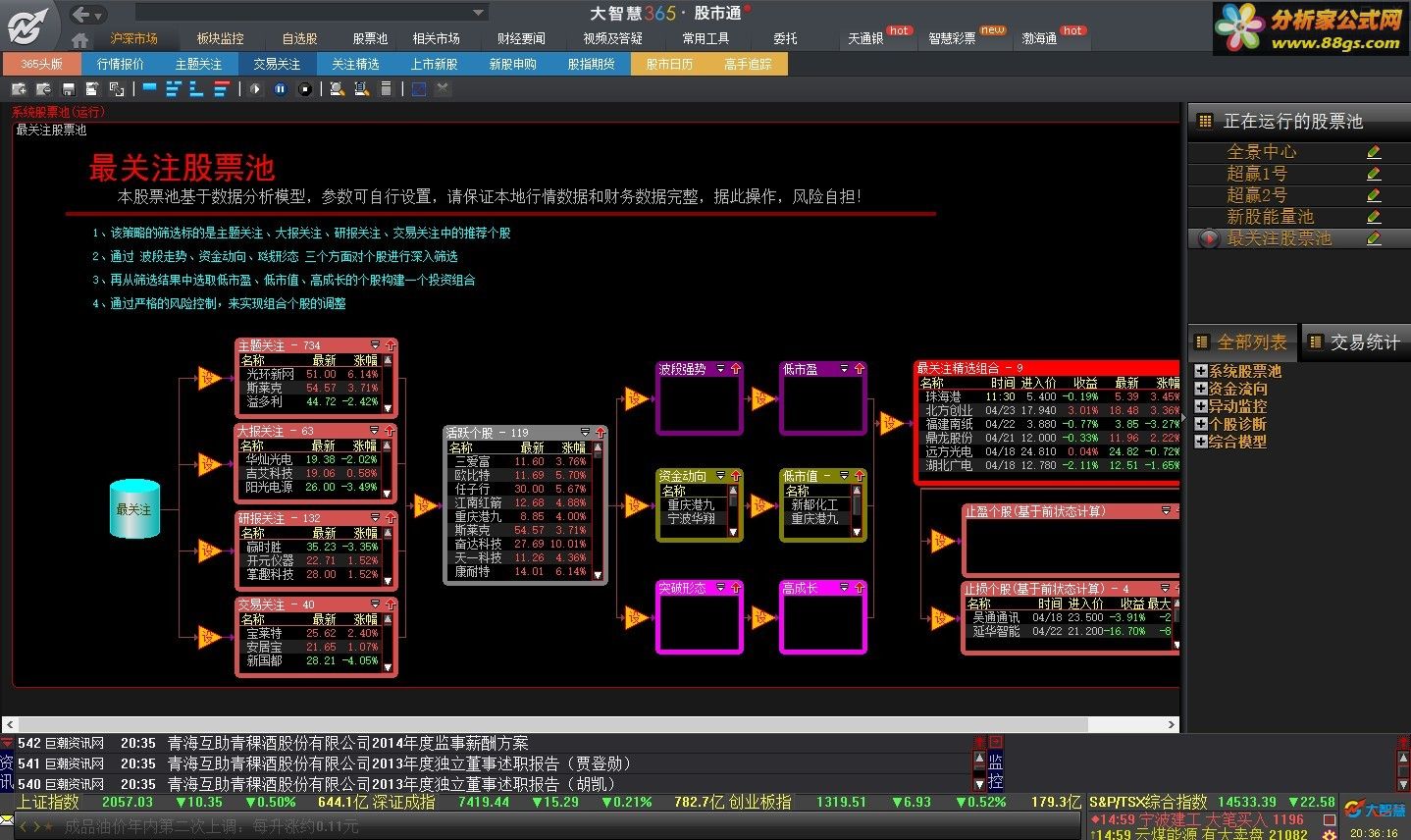Expand the 综合模型 tree node
The image size is (1411, 840).
pos(1201,442)
